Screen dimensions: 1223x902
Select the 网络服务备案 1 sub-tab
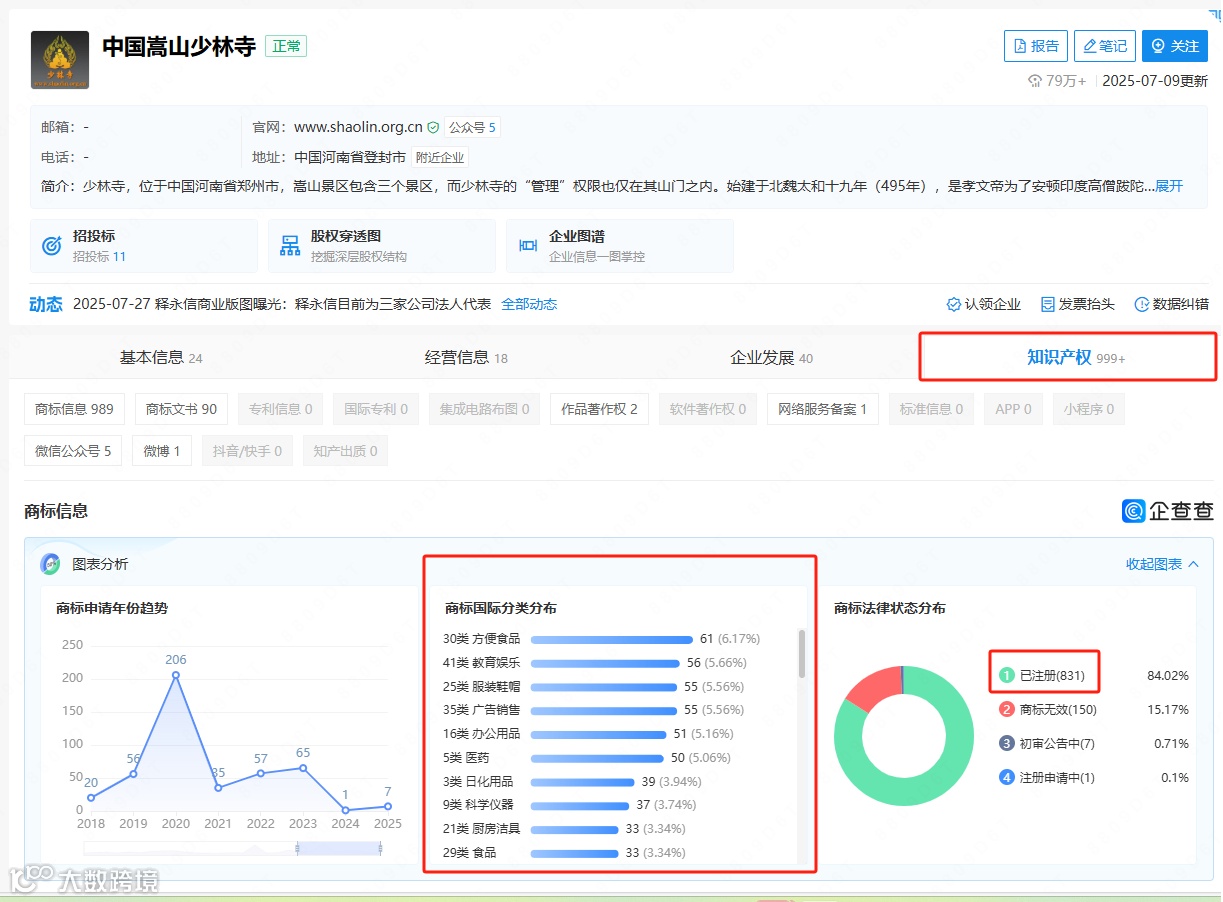point(823,409)
